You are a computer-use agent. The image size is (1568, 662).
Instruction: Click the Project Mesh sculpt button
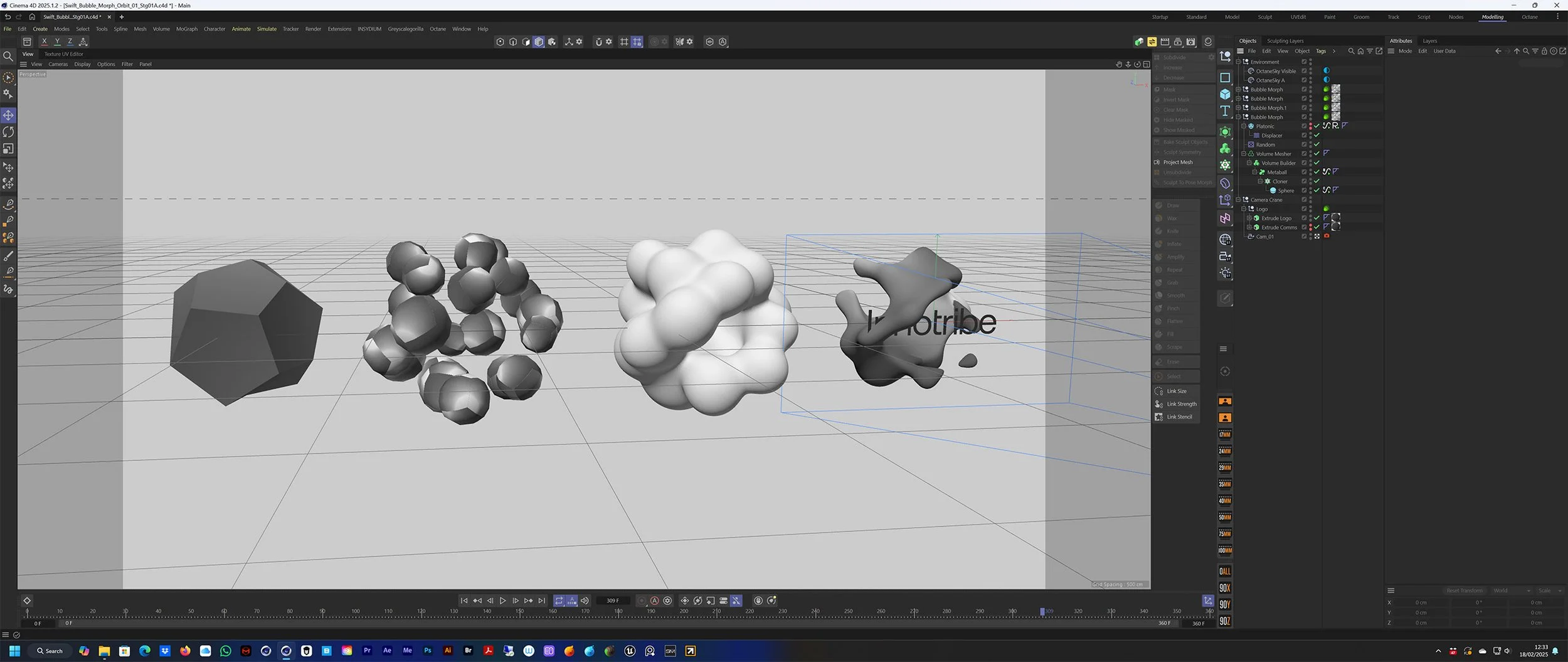point(1177,163)
